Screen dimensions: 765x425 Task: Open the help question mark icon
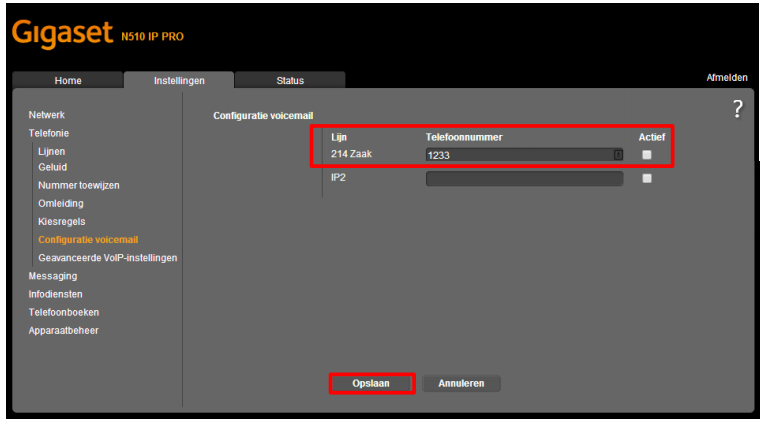pos(737,109)
